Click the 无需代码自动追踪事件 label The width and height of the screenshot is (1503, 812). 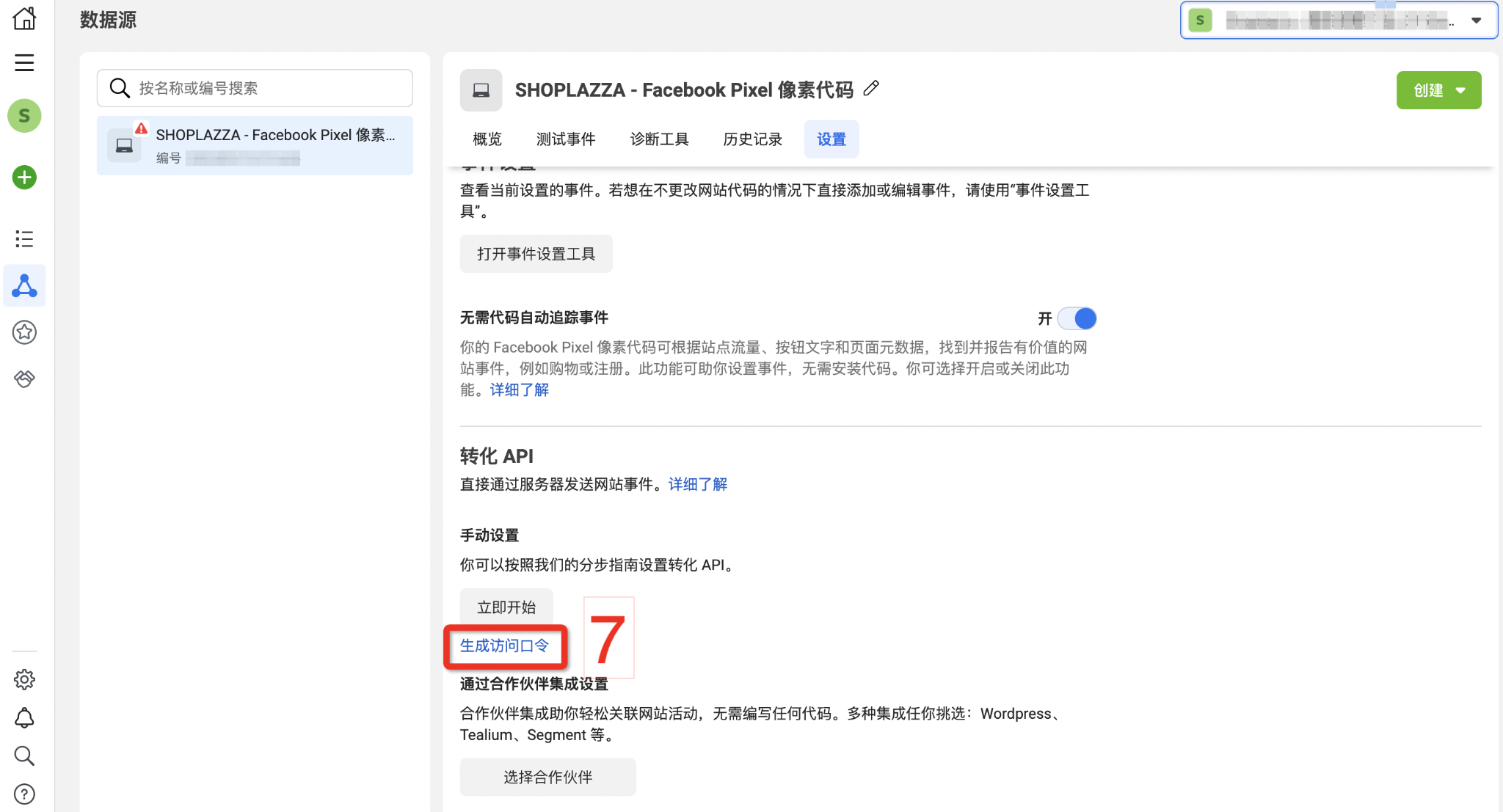point(534,318)
